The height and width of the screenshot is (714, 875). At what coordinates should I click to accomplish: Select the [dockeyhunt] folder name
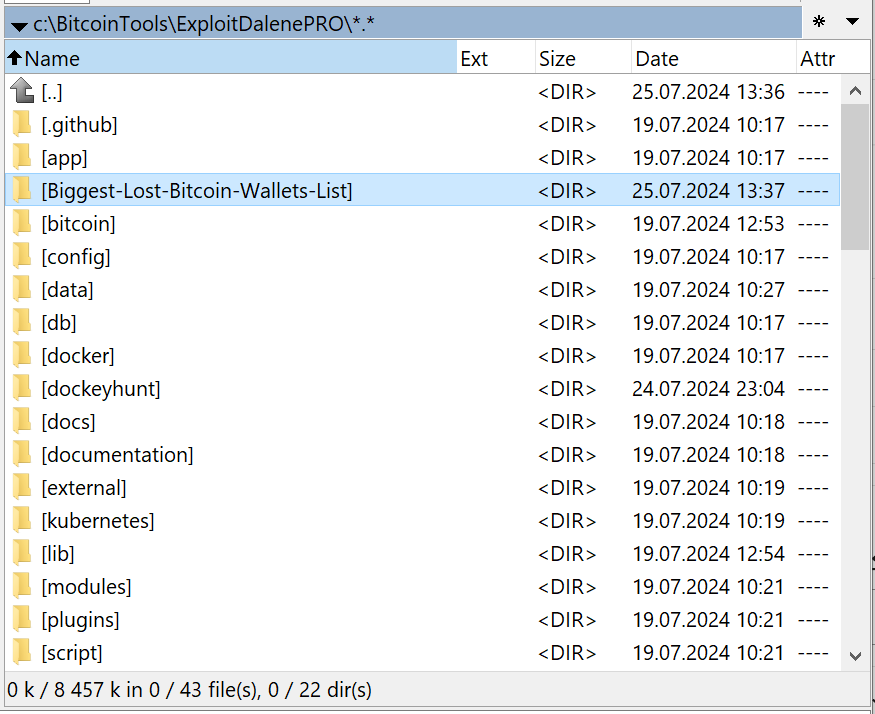pos(101,389)
